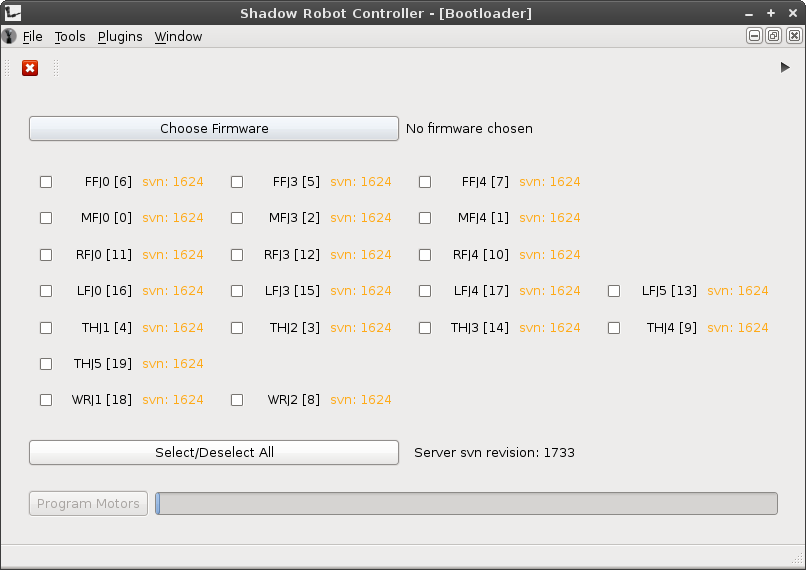Open the File menu

(32, 37)
